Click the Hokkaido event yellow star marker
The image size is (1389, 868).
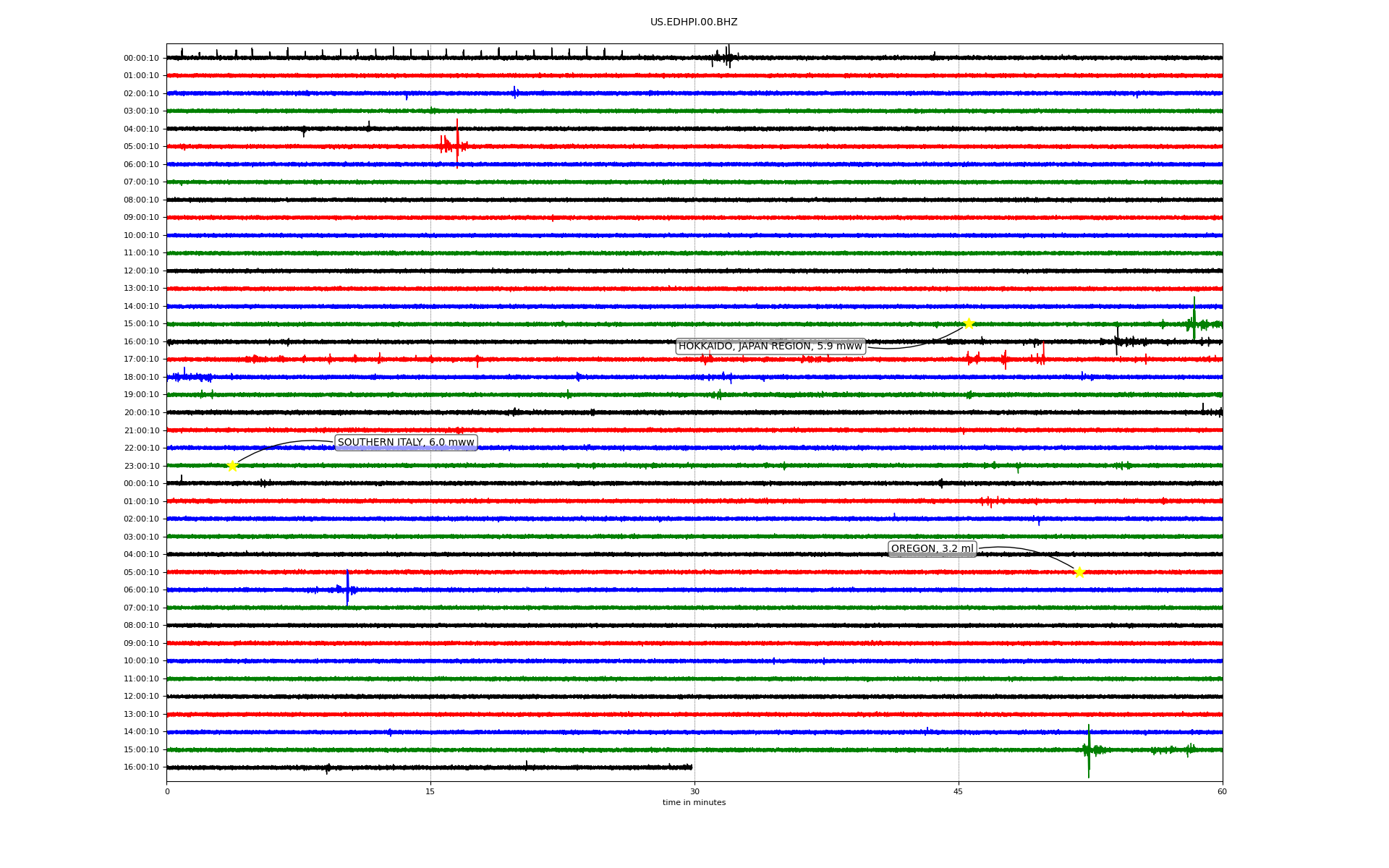click(x=969, y=323)
